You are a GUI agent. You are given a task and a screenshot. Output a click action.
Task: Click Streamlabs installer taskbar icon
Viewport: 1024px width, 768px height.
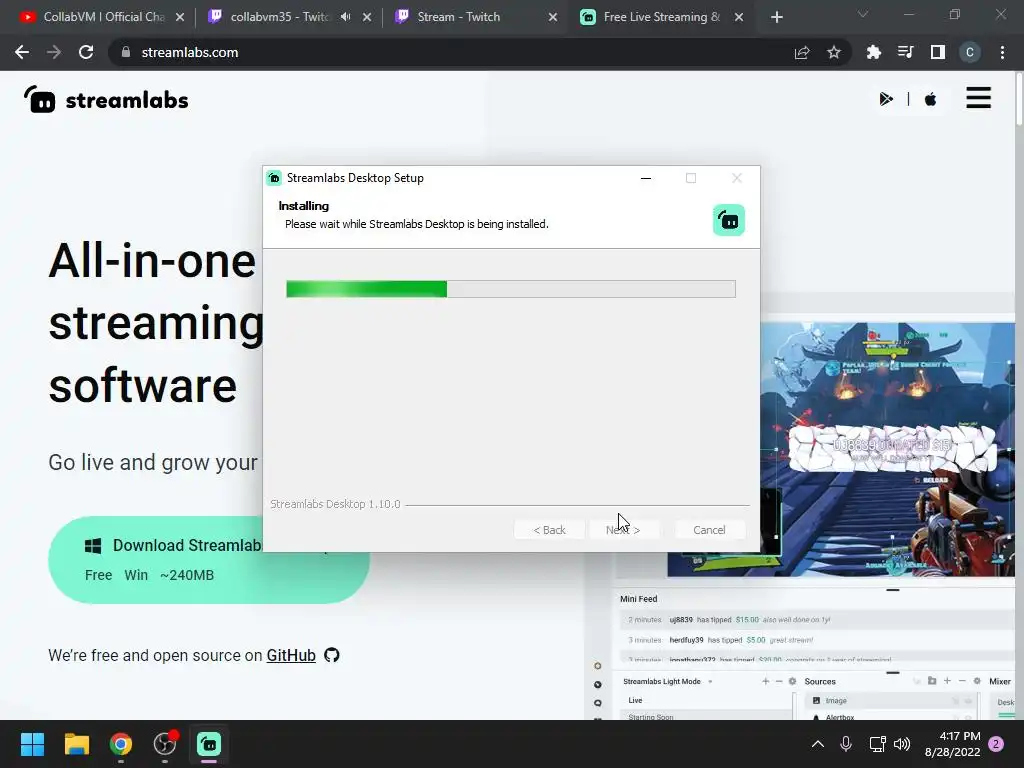[x=209, y=744]
